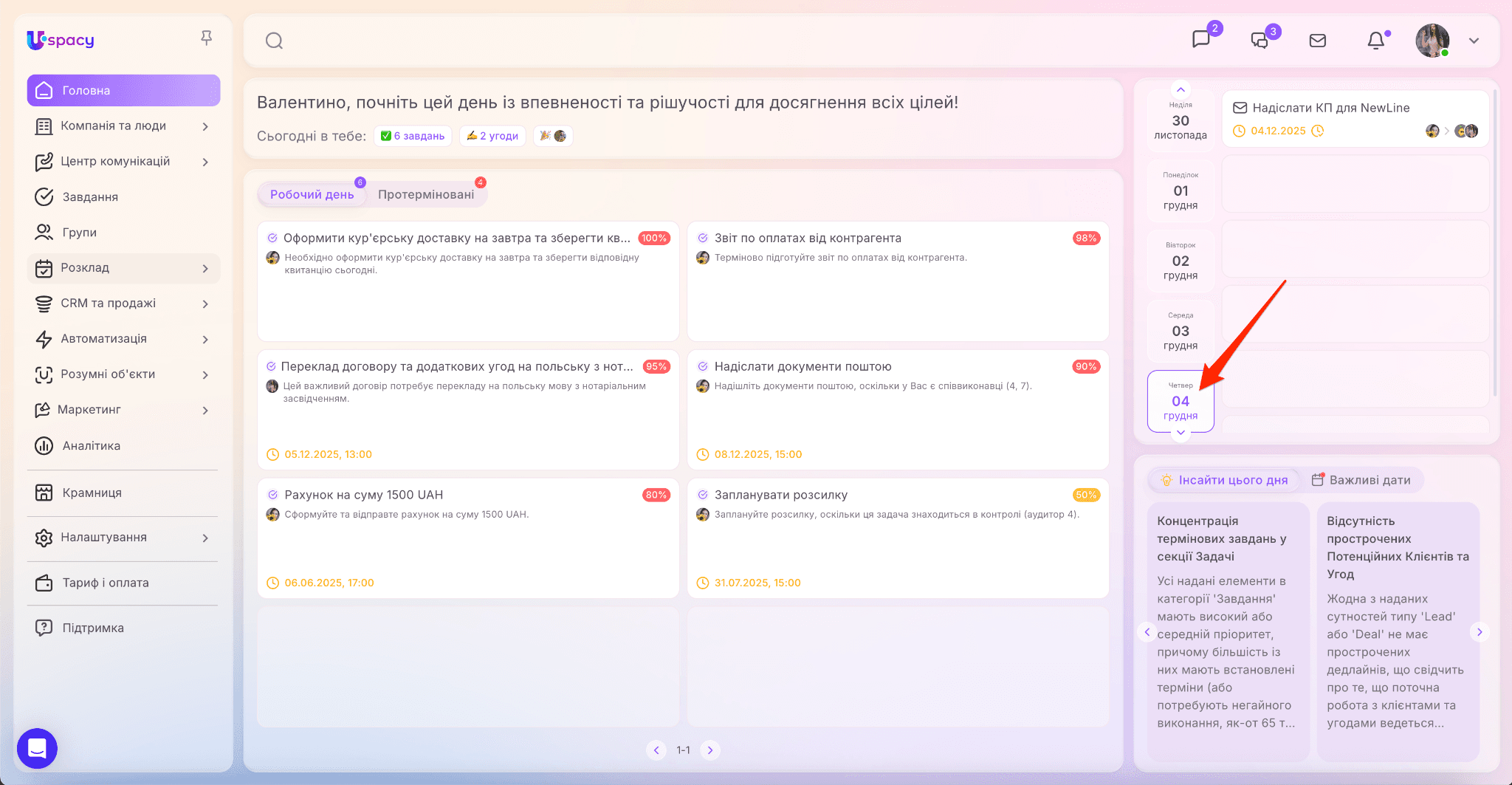Go to next page of tasks
Image resolution: width=1512 pixels, height=785 pixels.
[710, 750]
